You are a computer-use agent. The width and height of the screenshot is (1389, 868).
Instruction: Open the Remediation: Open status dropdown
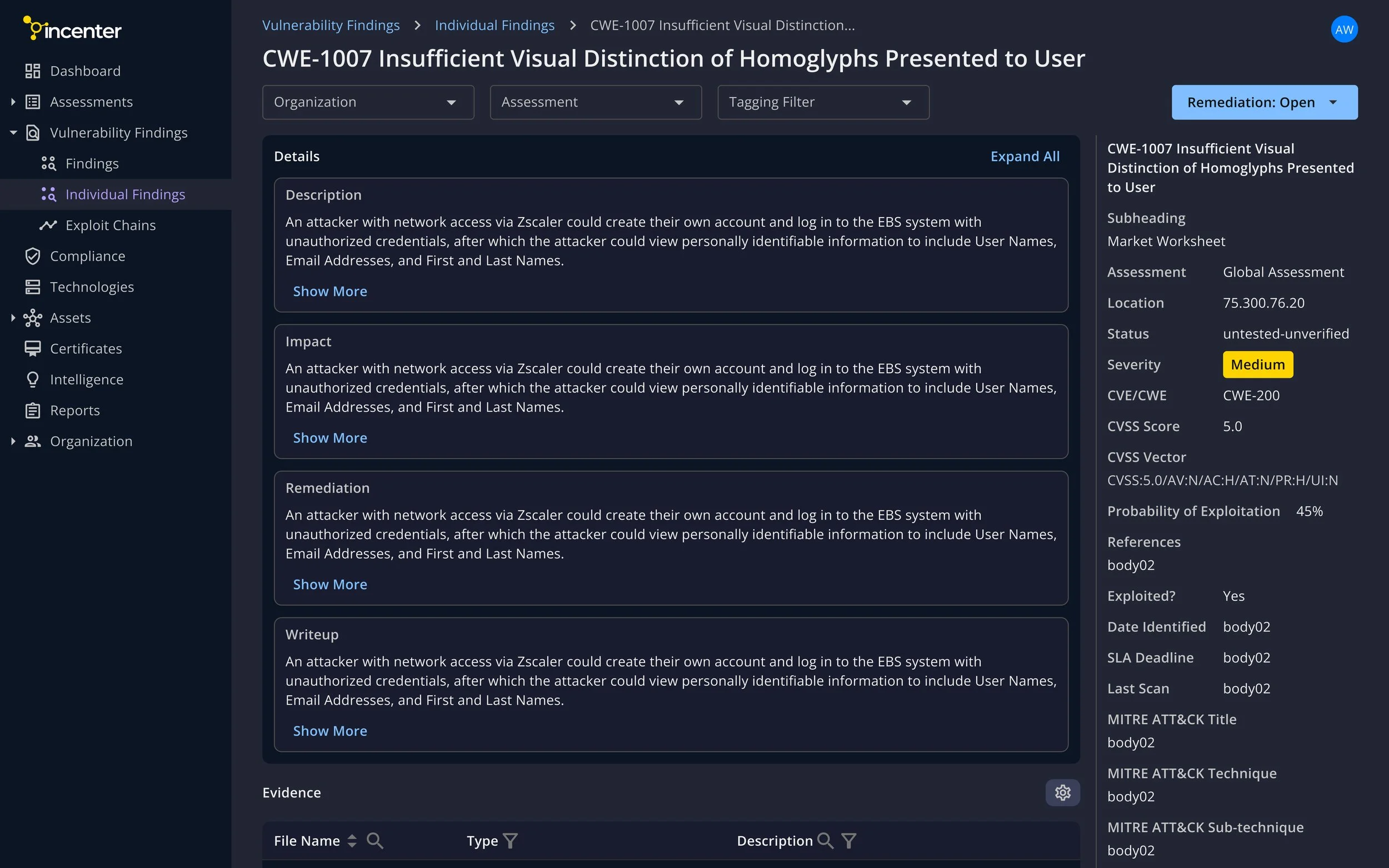1265,102
